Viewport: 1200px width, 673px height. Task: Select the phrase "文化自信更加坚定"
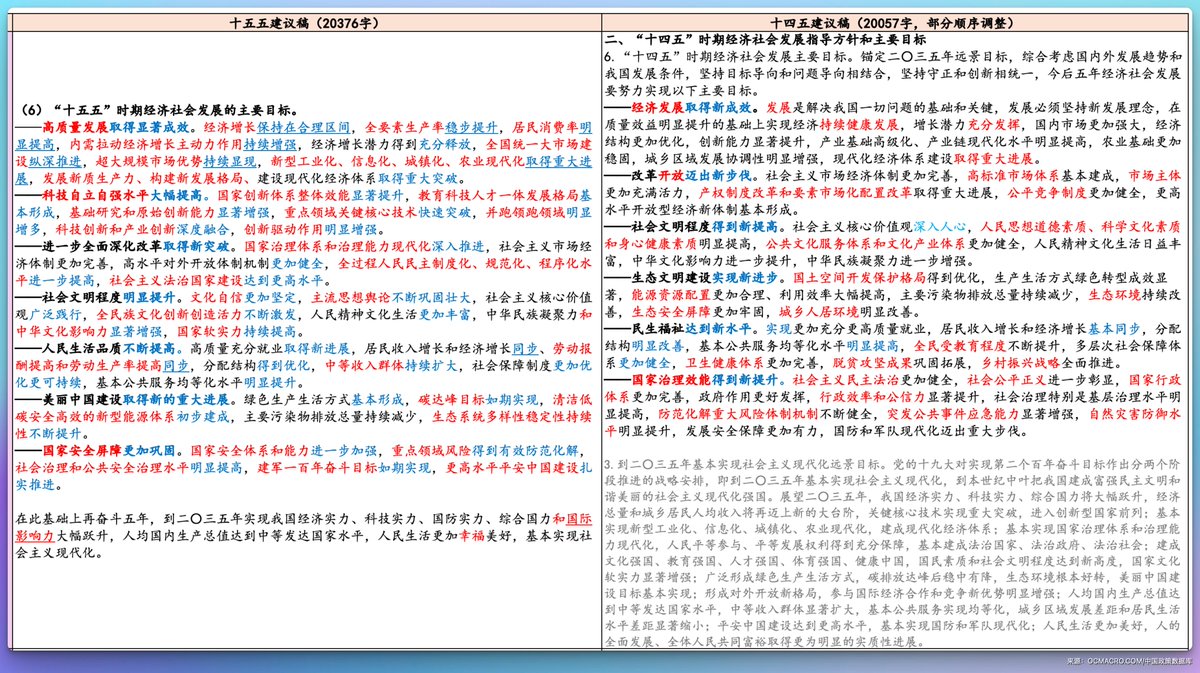tap(244, 297)
